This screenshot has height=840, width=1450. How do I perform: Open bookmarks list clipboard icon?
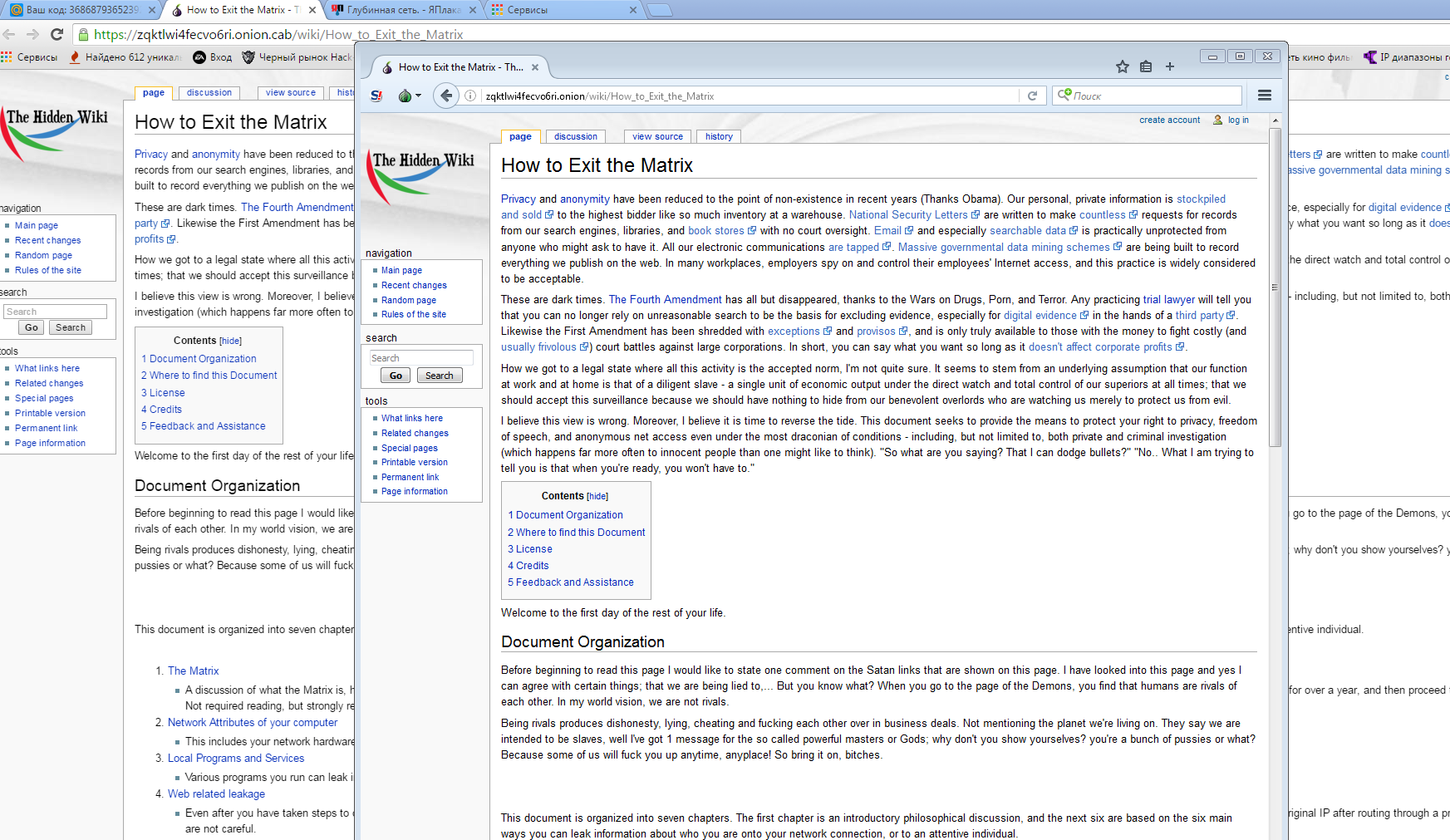[x=1146, y=66]
